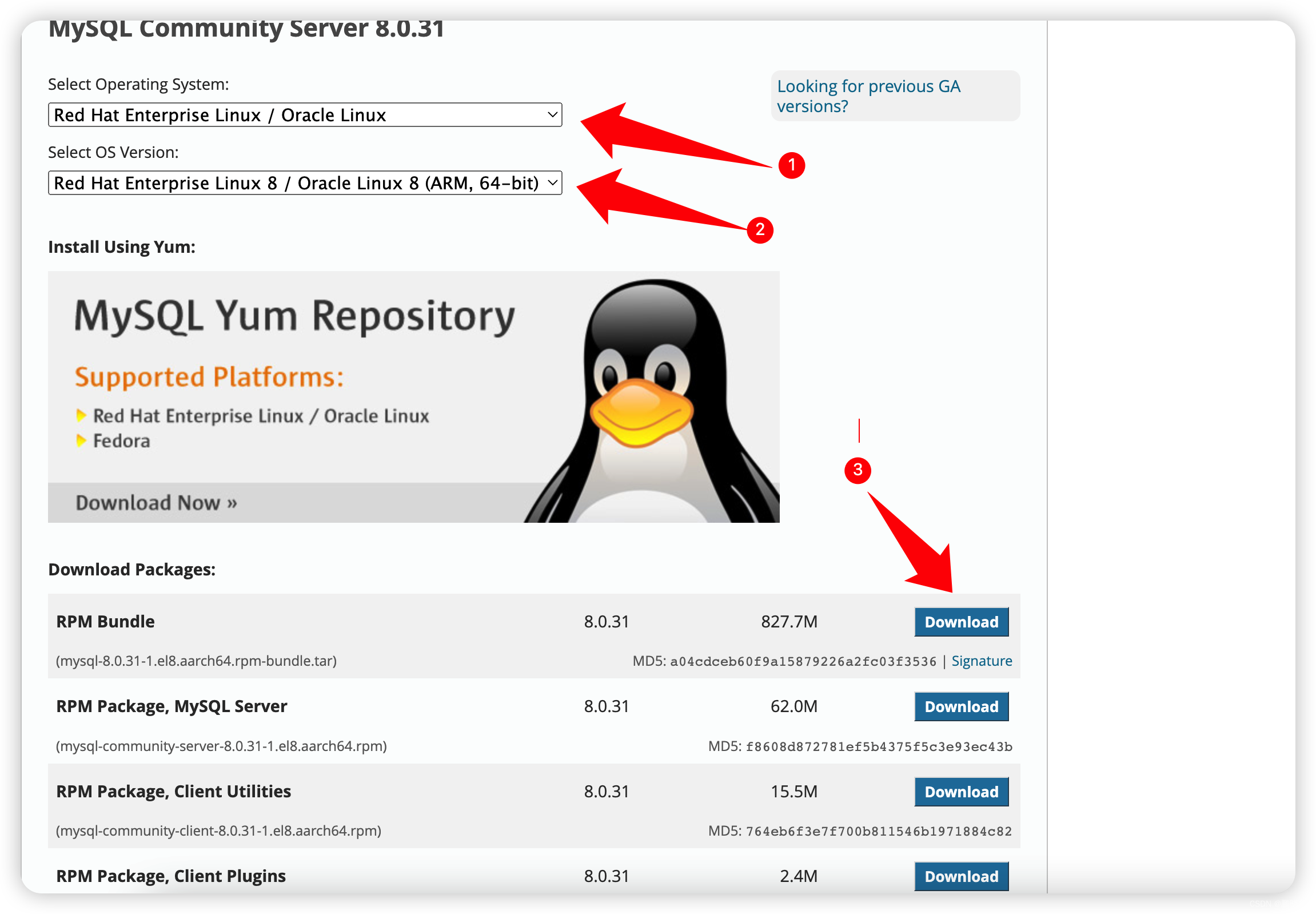Open the Signature link for RPM Bundle
Screen dimensions: 1316x914
pyautogui.click(x=981, y=661)
